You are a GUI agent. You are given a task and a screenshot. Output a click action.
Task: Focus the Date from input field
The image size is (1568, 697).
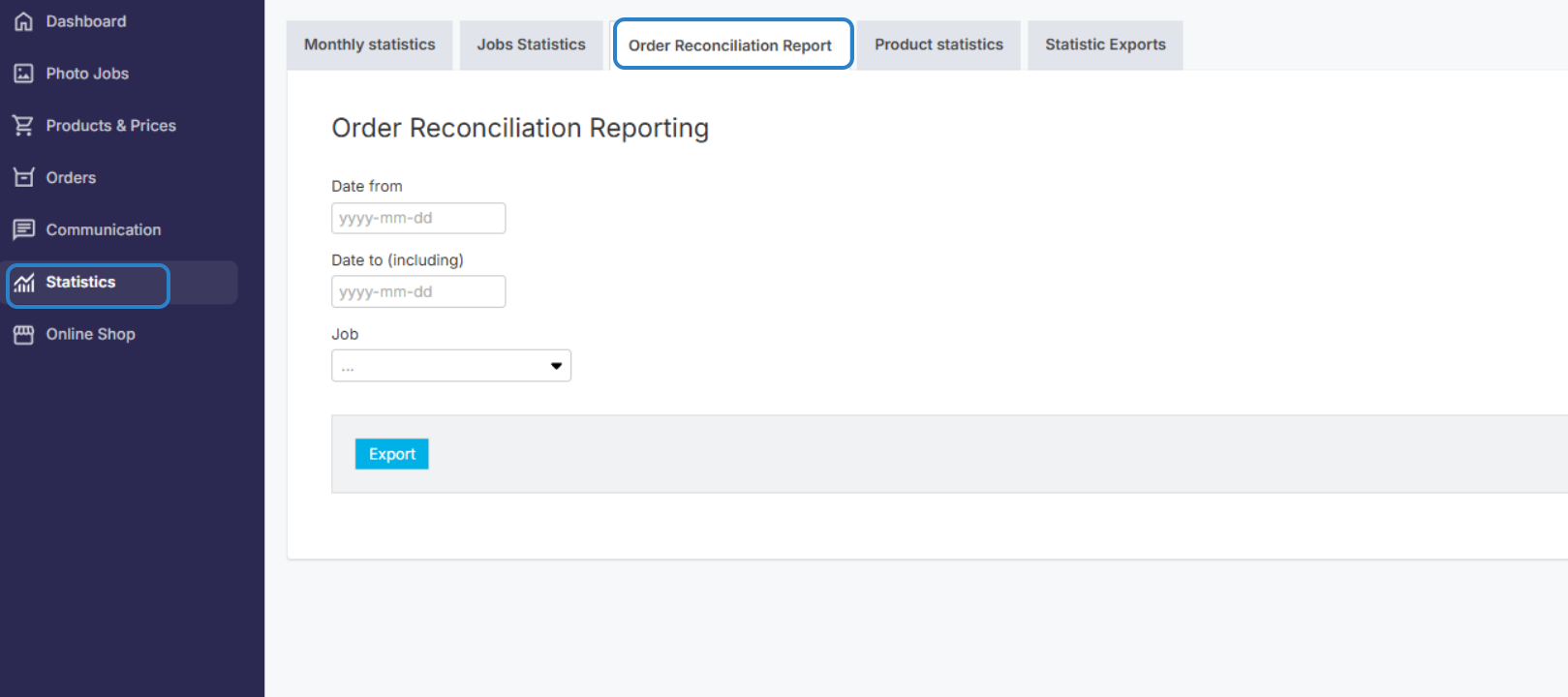pyautogui.click(x=418, y=218)
